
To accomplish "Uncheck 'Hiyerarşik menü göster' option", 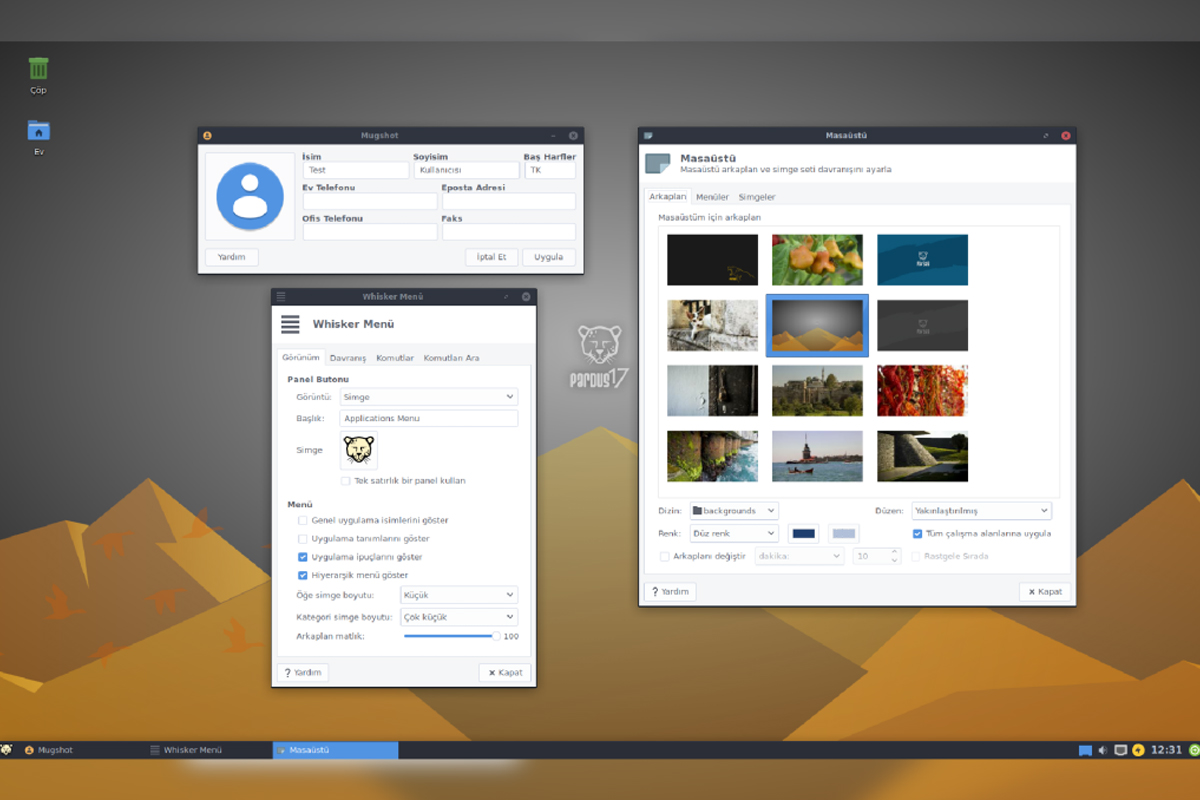I will [x=303, y=576].
